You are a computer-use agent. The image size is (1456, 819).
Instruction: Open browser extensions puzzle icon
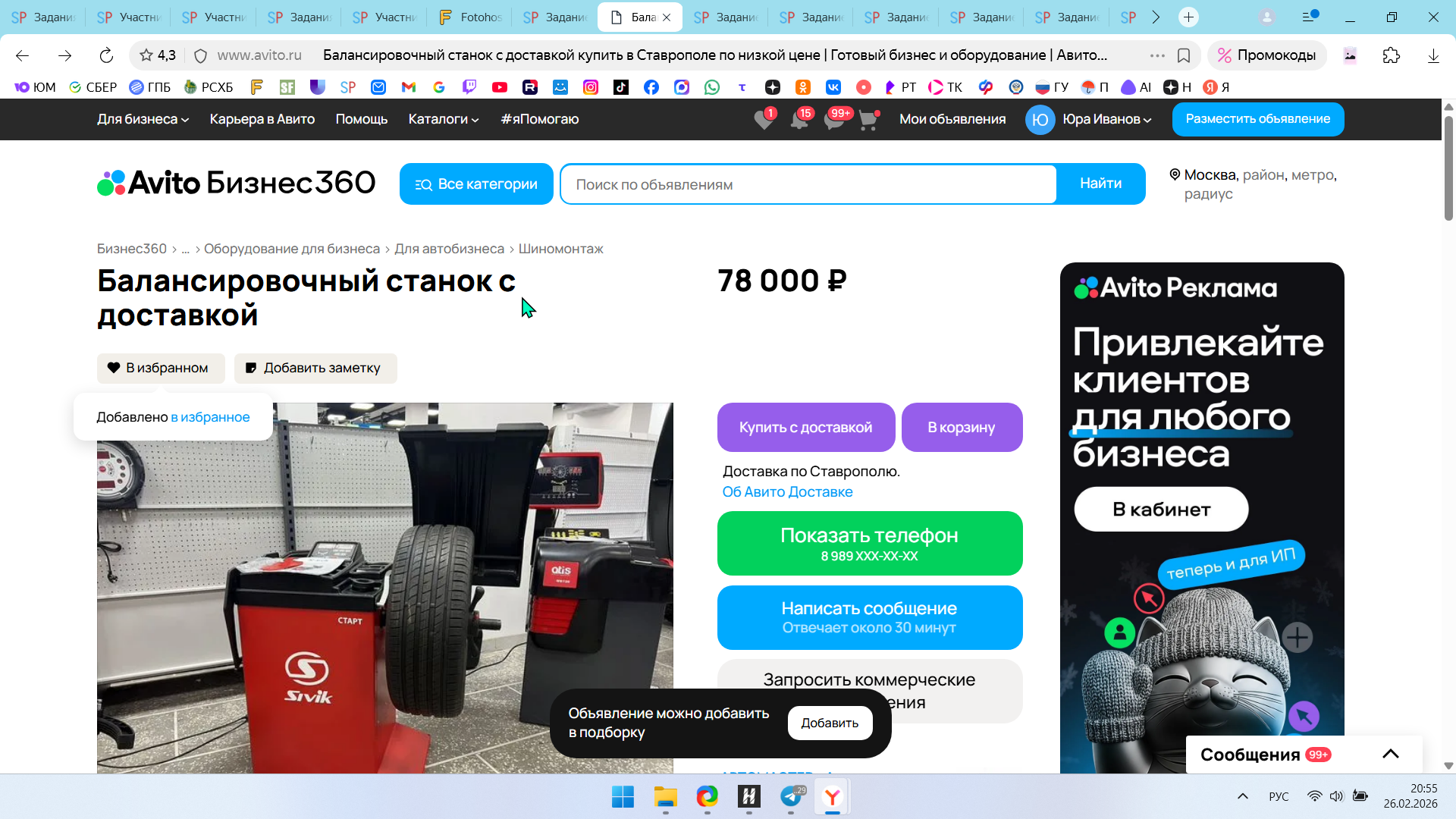1391,55
